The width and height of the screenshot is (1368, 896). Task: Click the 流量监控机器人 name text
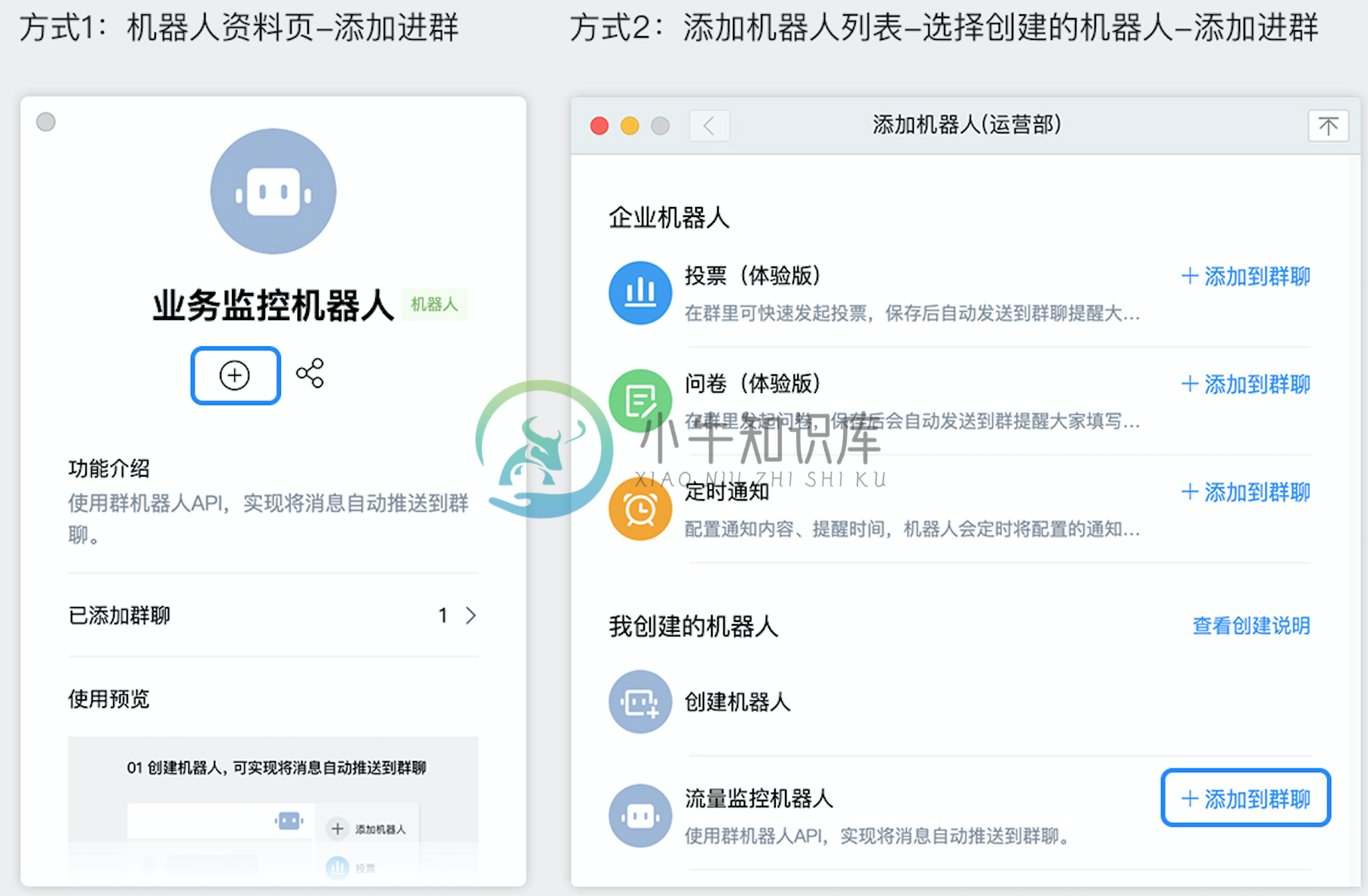[x=759, y=798]
